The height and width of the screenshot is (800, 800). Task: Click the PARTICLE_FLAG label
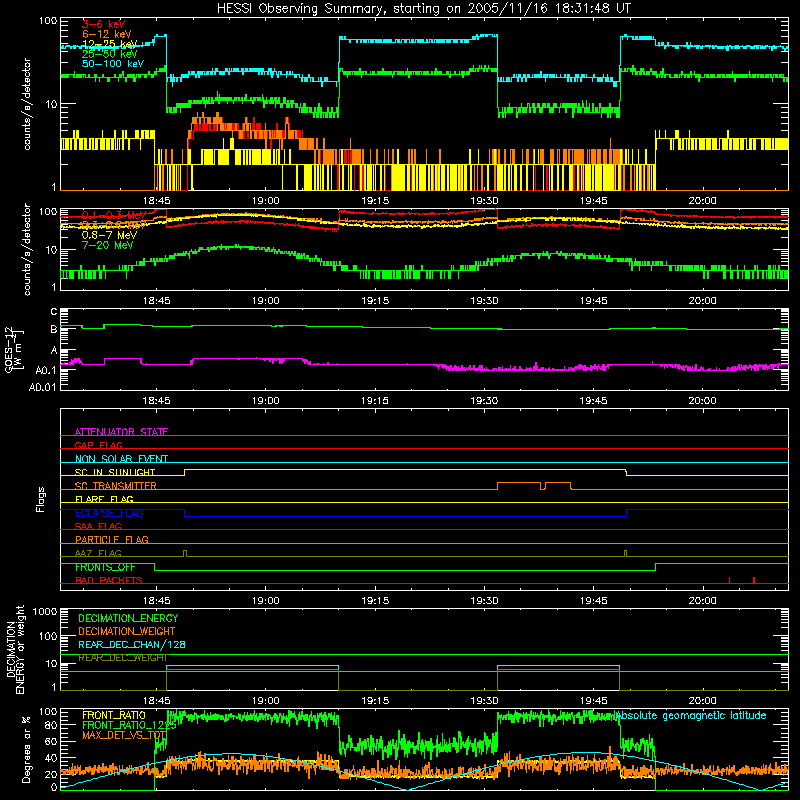click(x=112, y=540)
